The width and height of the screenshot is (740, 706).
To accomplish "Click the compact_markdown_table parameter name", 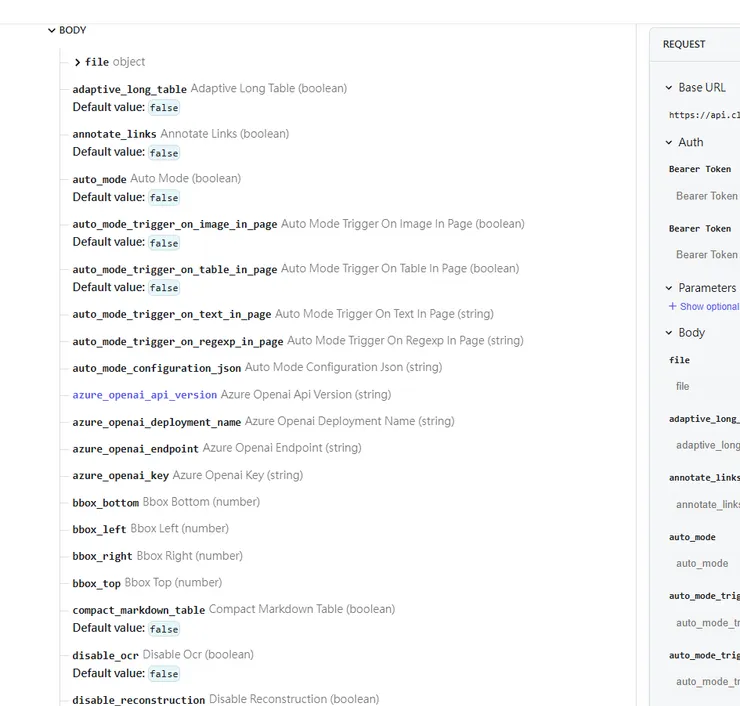I will pyautogui.click(x=138, y=611).
